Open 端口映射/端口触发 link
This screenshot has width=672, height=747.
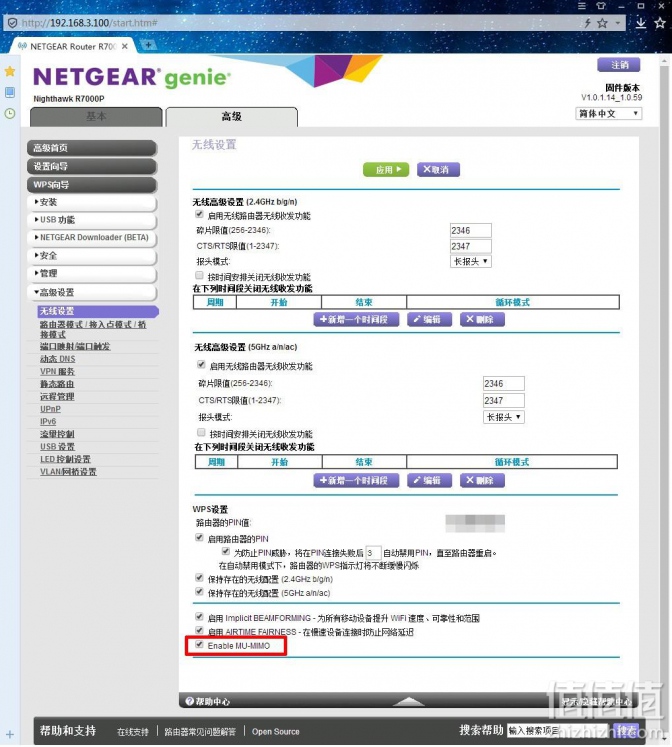coord(75,346)
